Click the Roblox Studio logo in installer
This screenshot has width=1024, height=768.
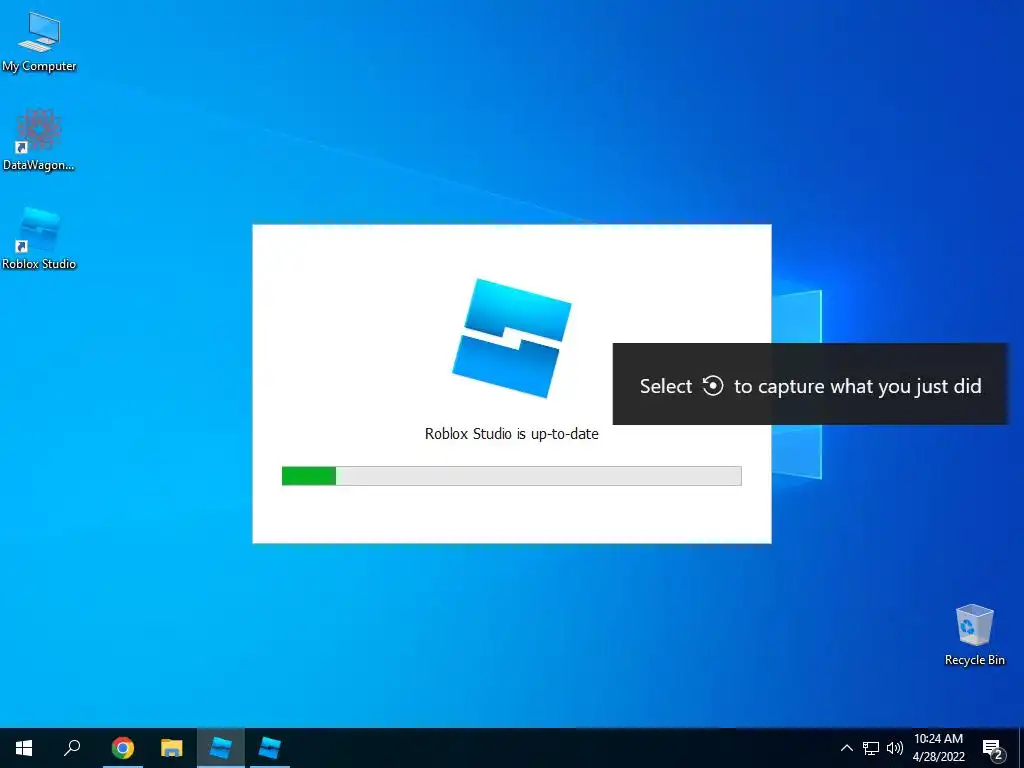(x=512, y=338)
